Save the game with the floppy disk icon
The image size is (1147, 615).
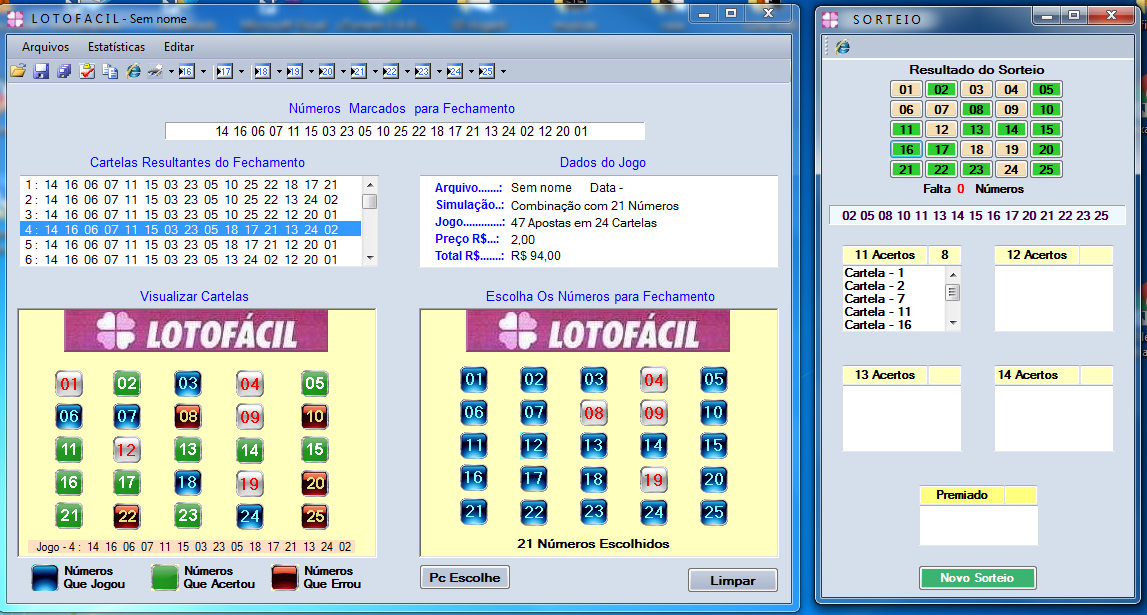[41, 71]
